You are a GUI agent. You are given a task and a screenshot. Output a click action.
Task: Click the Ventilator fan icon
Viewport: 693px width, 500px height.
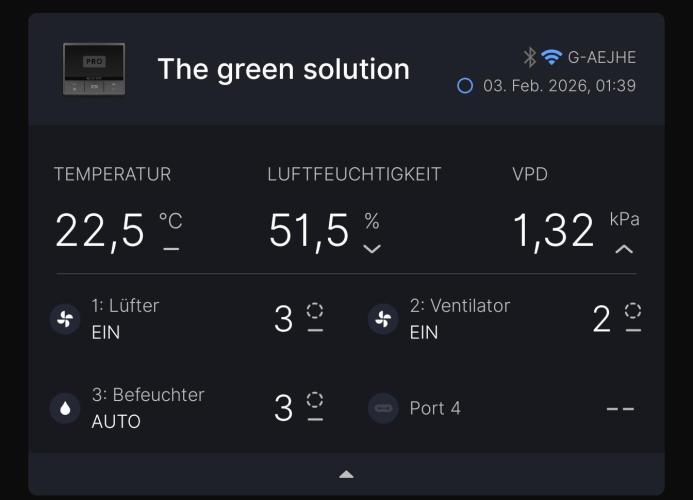tap(383, 319)
